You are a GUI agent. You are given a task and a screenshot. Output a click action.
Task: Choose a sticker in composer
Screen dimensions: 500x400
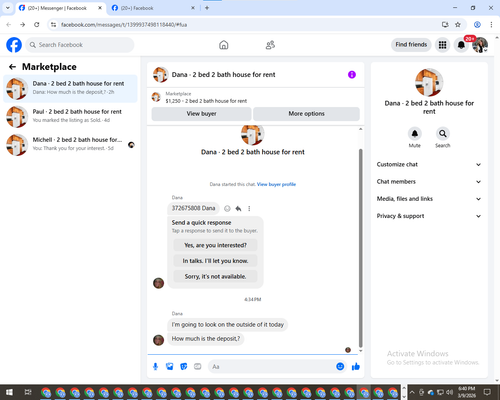[x=184, y=367]
